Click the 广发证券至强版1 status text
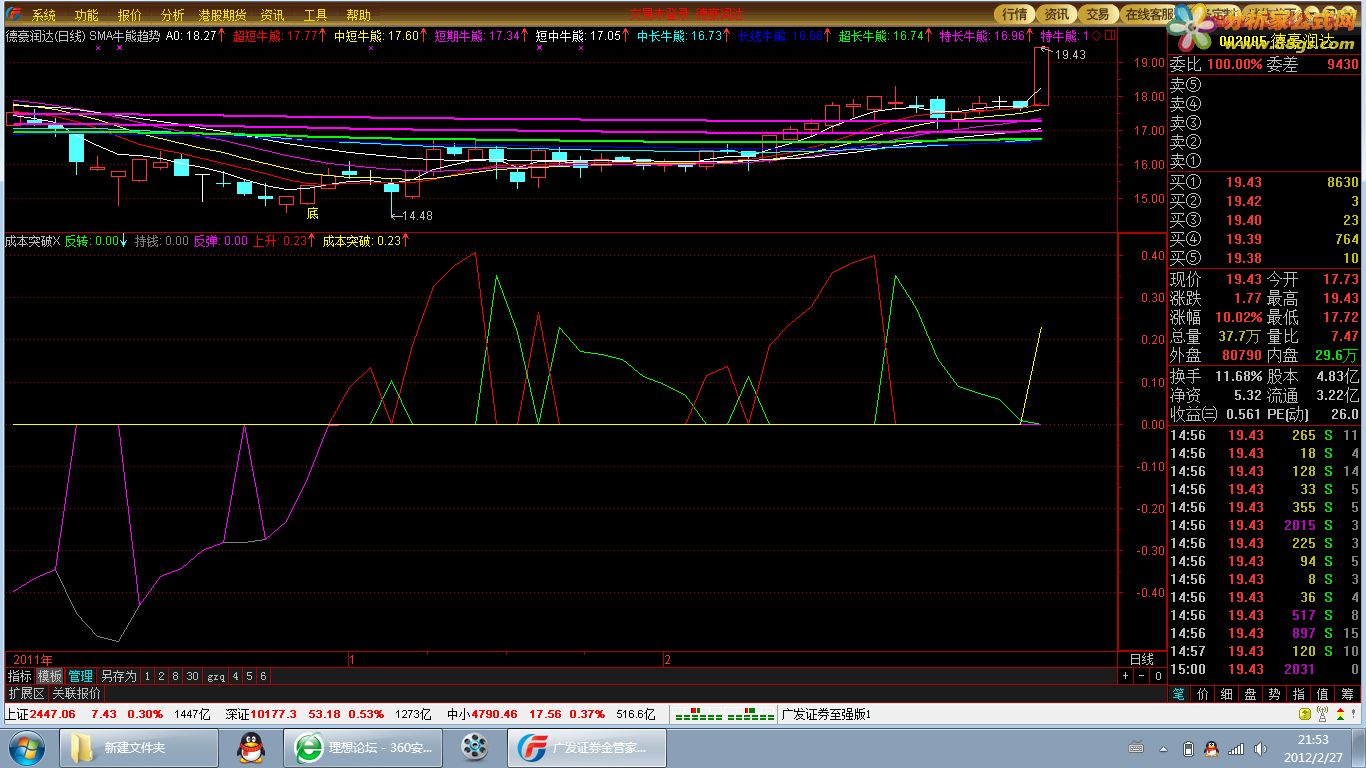Image resolution: width=1366 pixels, height=768 pixels. (826, 715)
